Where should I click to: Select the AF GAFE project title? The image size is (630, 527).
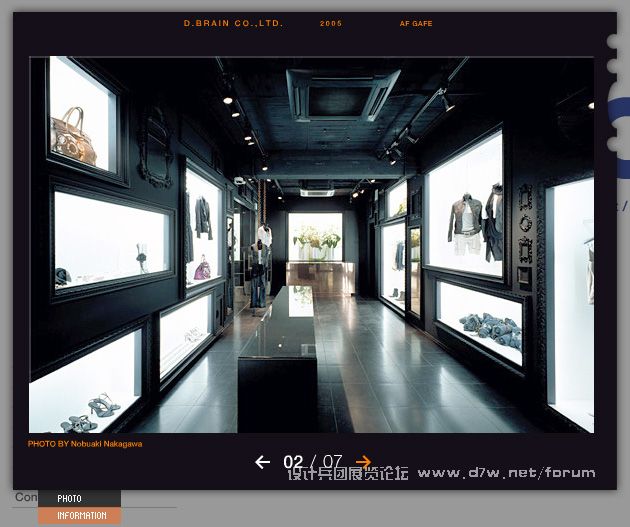(x=416, y=24)
